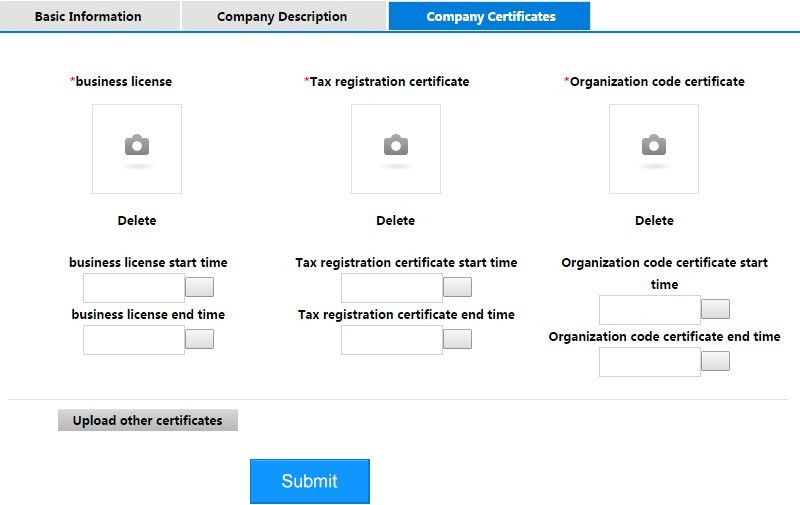800x505 pixels.
Task: Delete the Tax registration certificate image
Action: pos(395,220)
